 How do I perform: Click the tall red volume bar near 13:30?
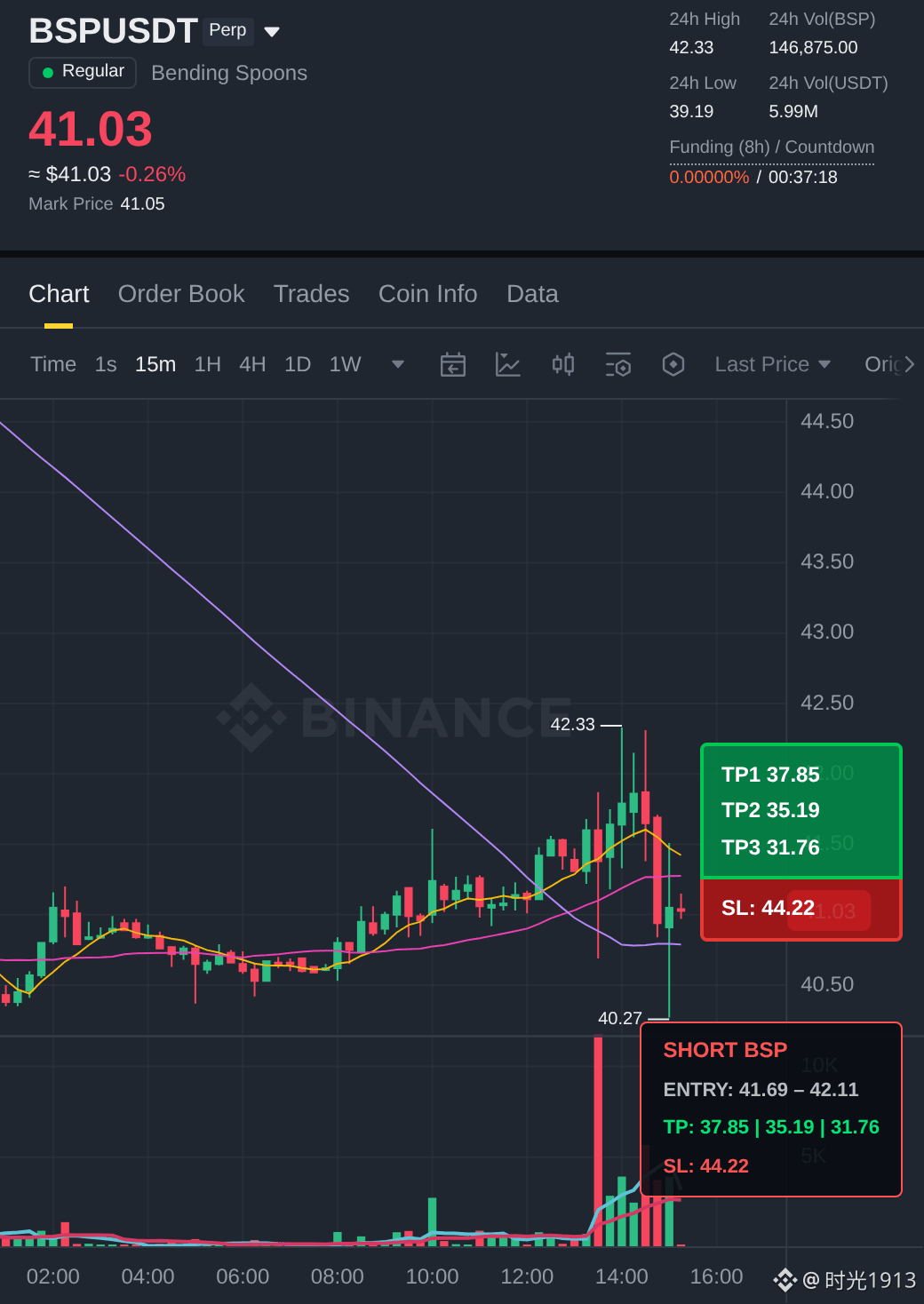pos(598,1141)
